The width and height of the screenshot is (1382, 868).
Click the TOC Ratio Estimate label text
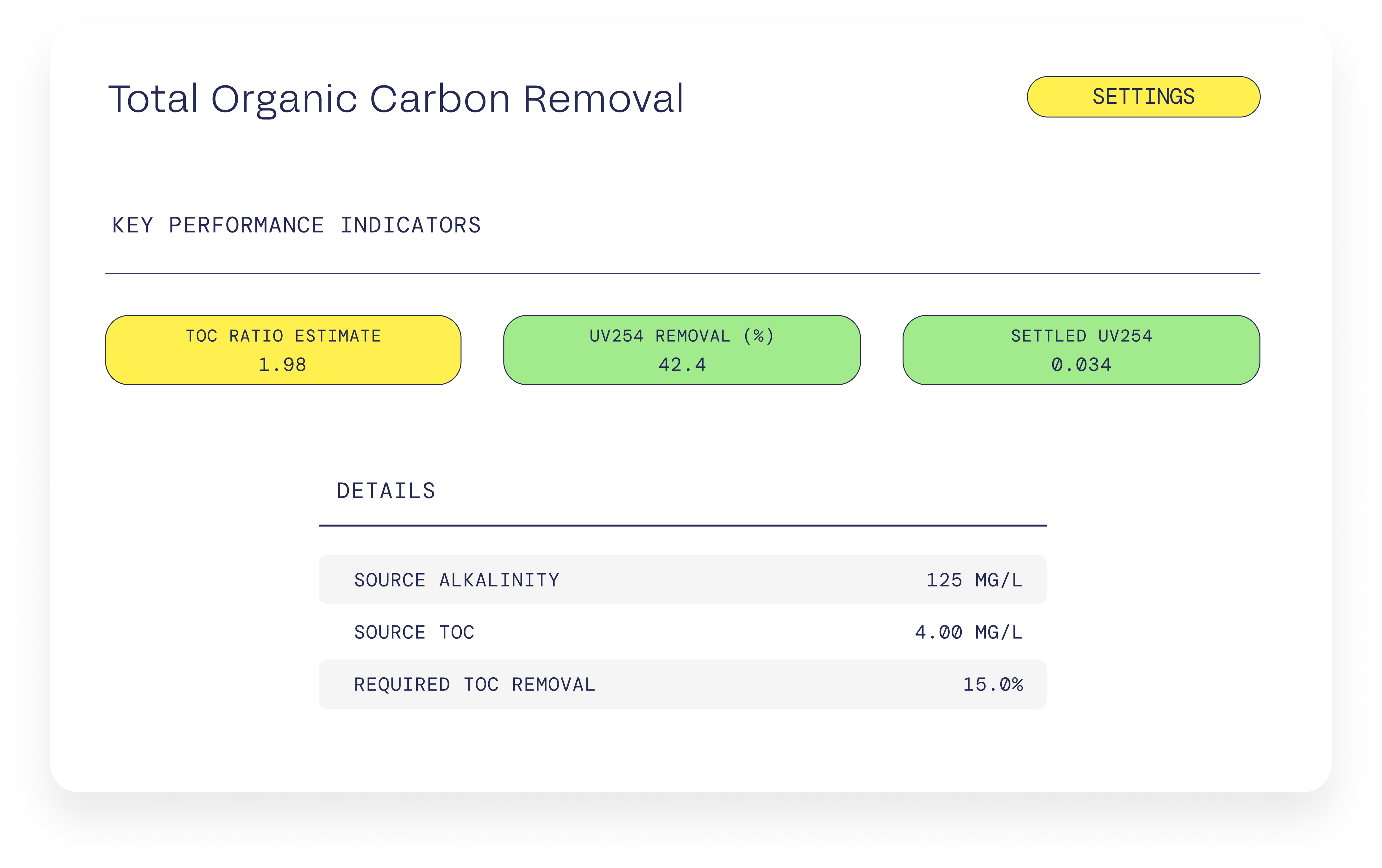pyautogui.click(x=283, y=336)
